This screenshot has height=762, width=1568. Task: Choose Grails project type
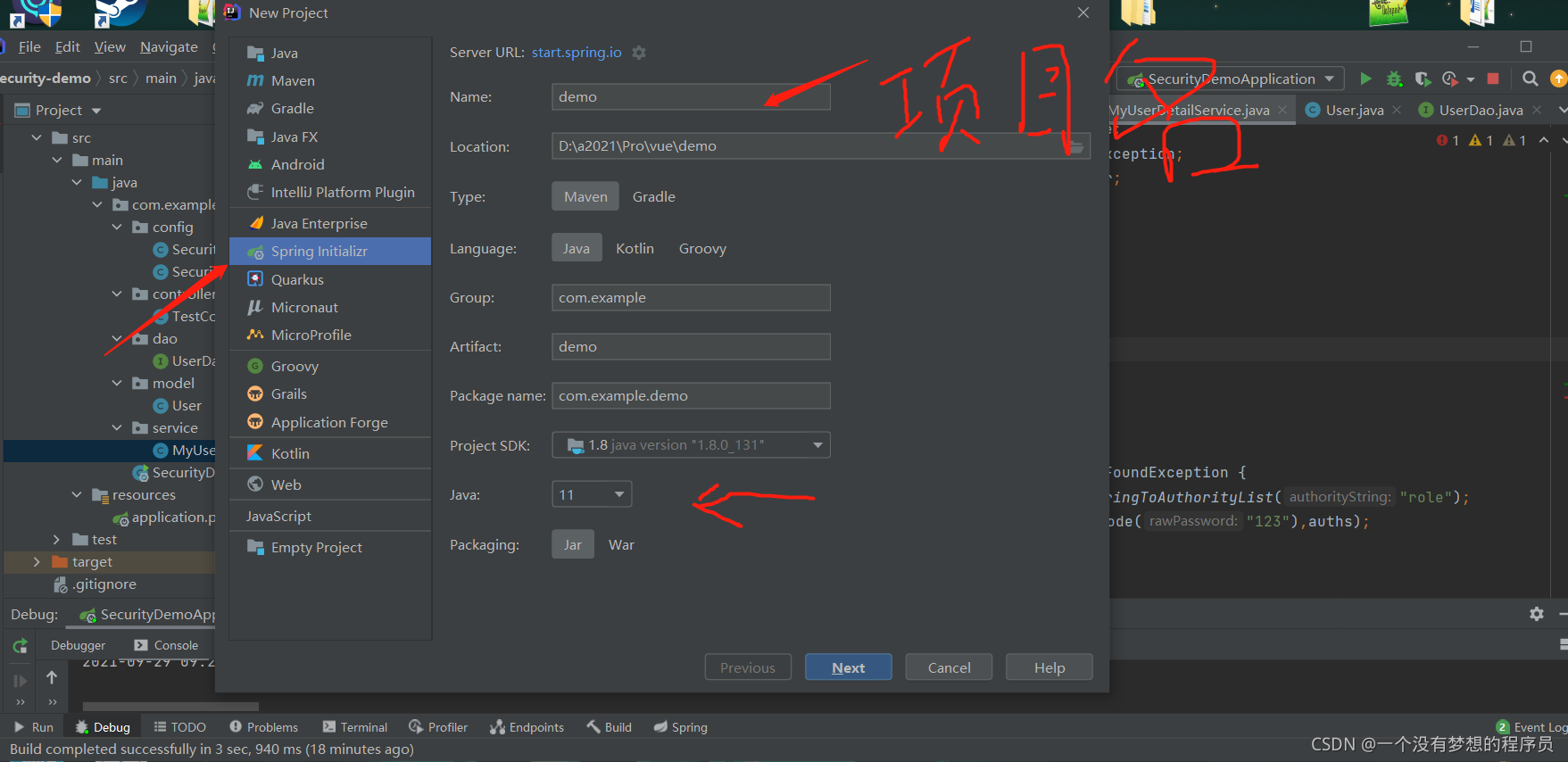click(330, 393)
